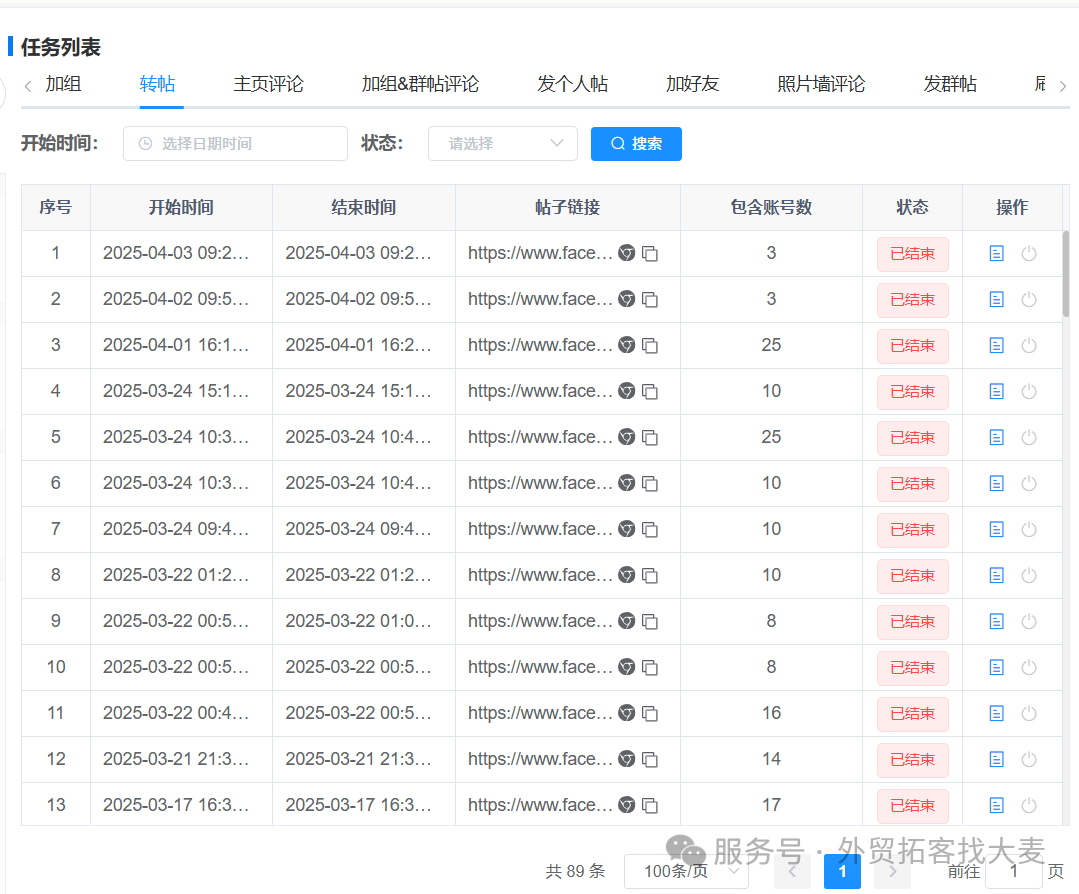Click start time 2025-03-21 21:3… in row 12
The width and height of the screenshot is (1079, 894).
(176, 759)
